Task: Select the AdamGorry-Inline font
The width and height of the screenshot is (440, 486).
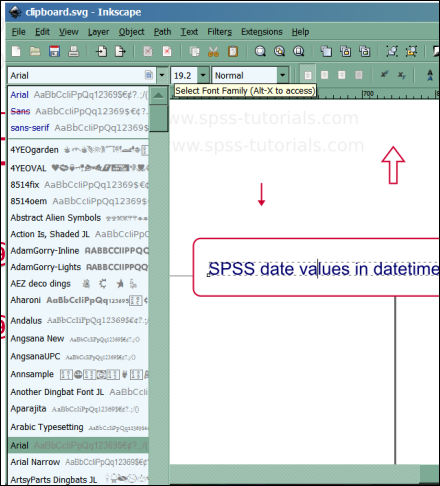Action: pos(78,251)
